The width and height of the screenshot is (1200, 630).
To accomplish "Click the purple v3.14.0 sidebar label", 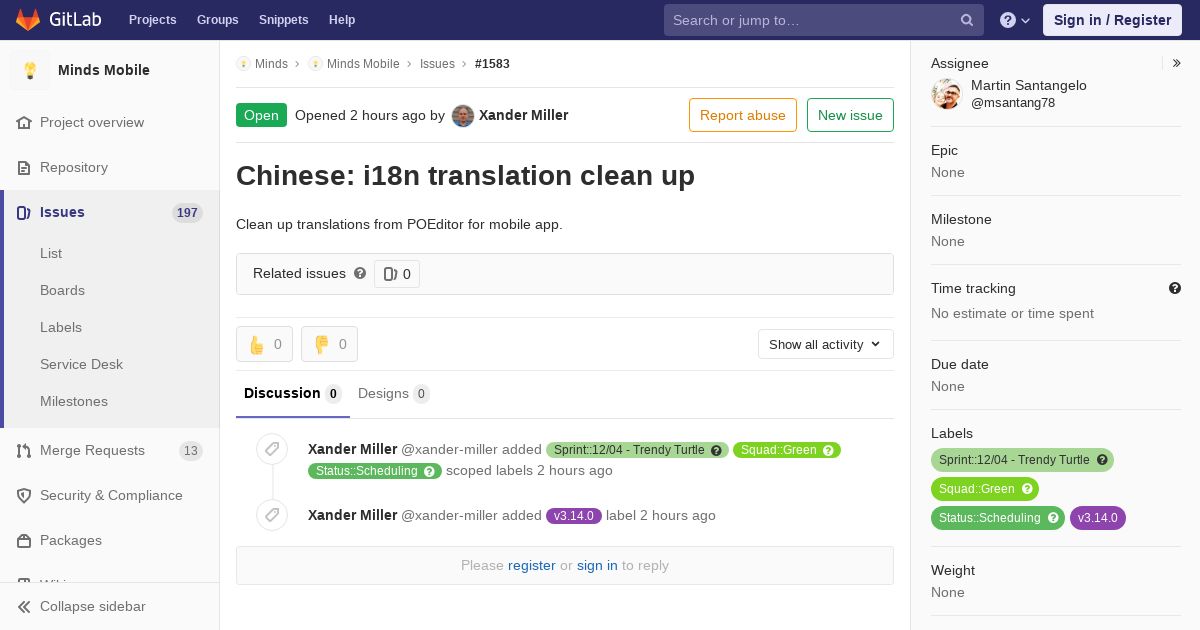I will point(1098,518).
